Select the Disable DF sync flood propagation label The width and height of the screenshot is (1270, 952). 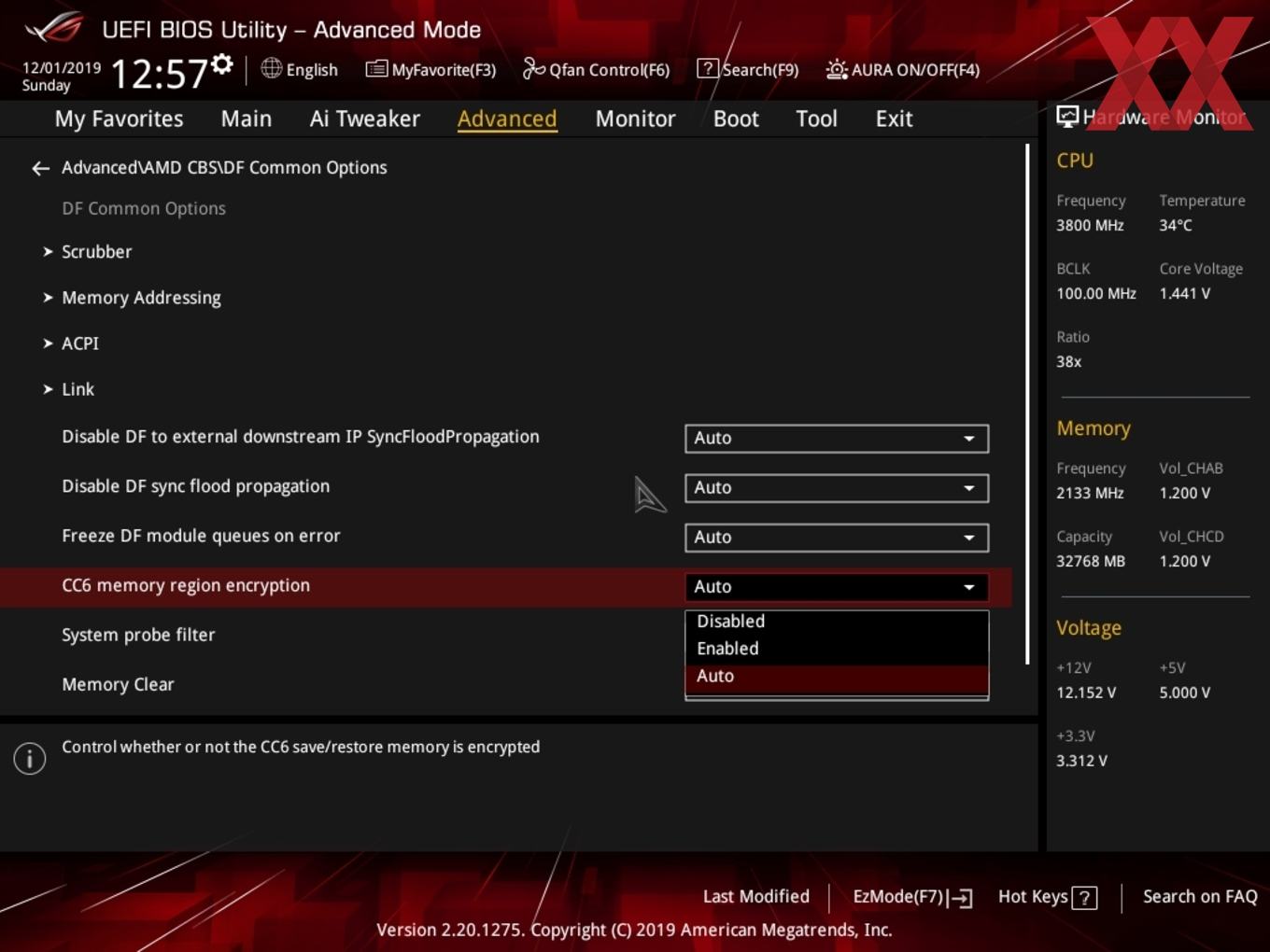click(x=195, y=486)
